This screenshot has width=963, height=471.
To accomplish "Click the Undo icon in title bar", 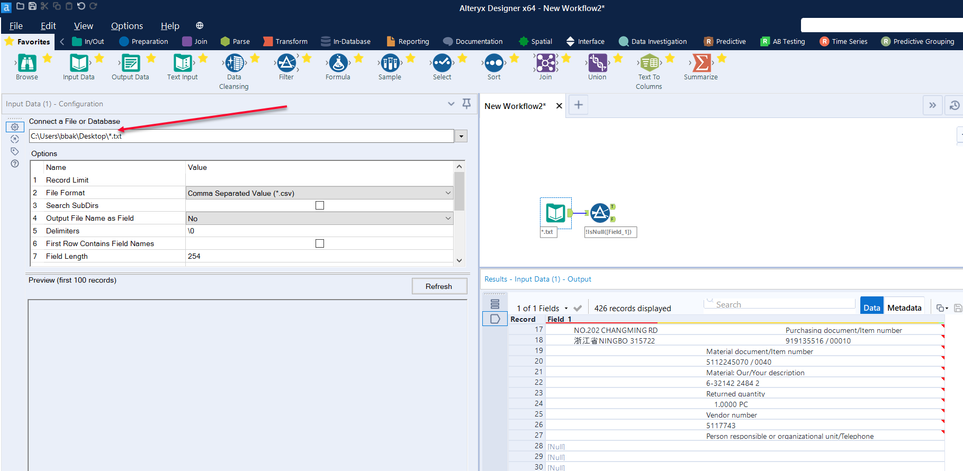I will coord(81,6).
